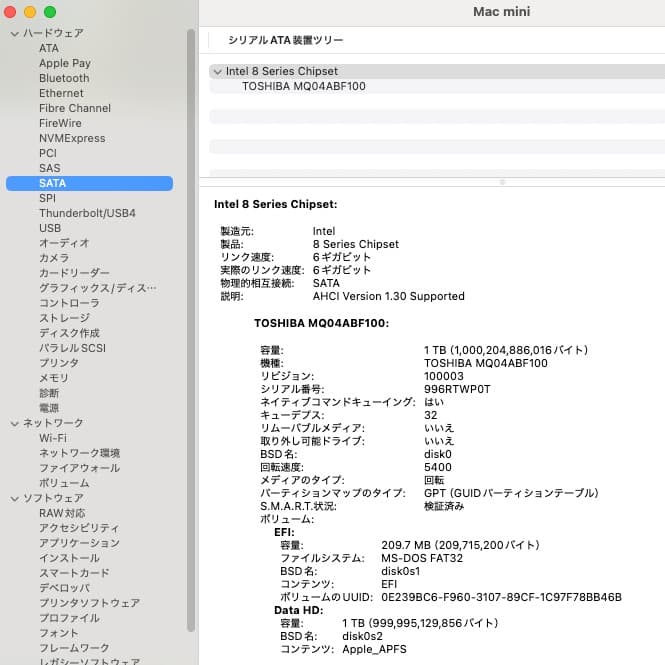Collapse the Intel 8 Series Chipset tree row
Screen dimensions: 665x665
[x=218, y=72]
